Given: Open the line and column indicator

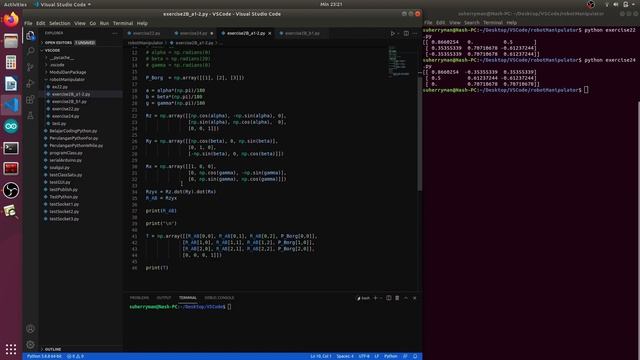Looking at the screenshot, I should coord(321,356).
